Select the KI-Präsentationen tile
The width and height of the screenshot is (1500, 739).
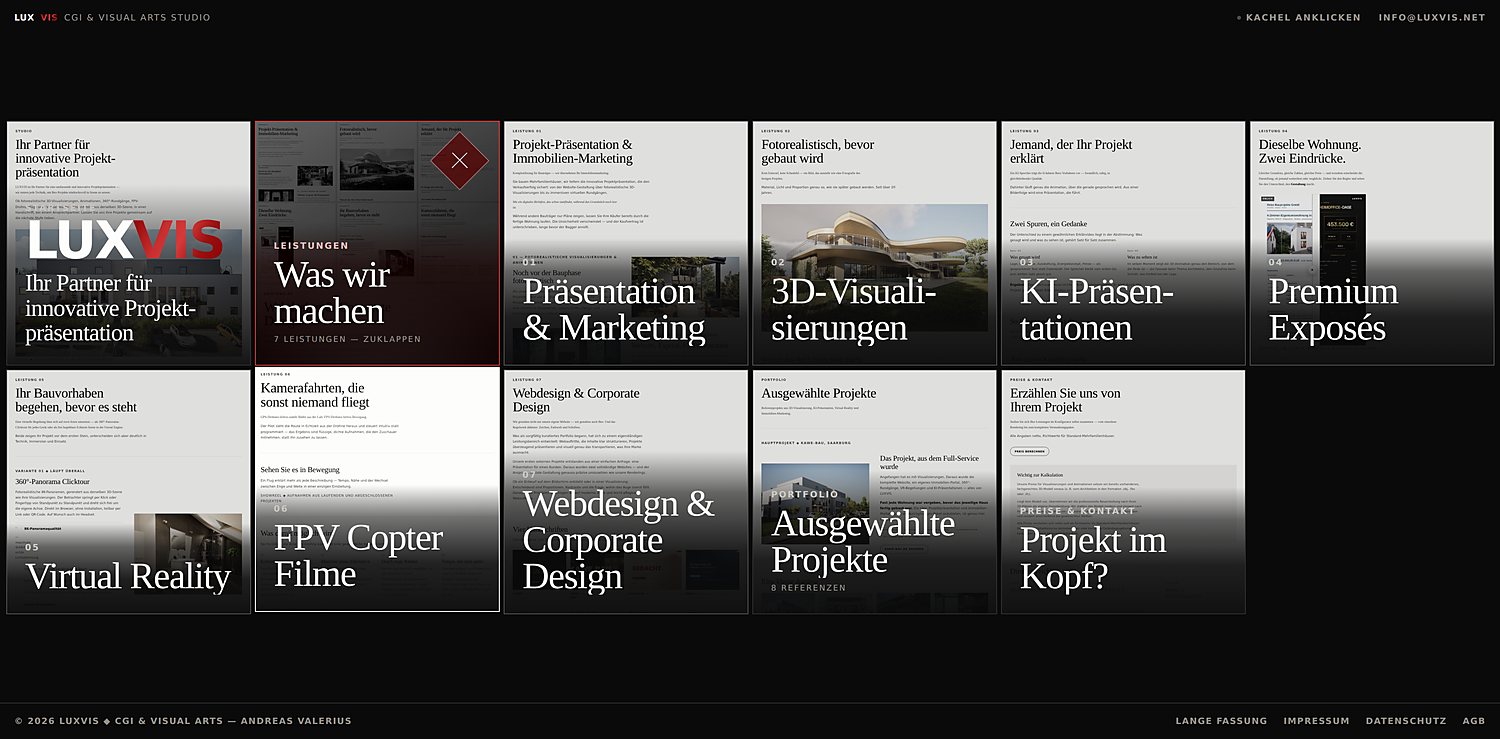click(1123, 243)
